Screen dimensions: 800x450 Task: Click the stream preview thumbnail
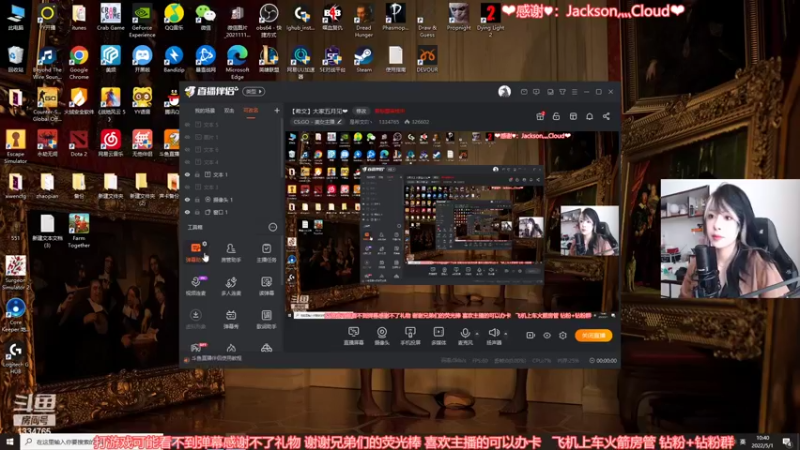452,224
